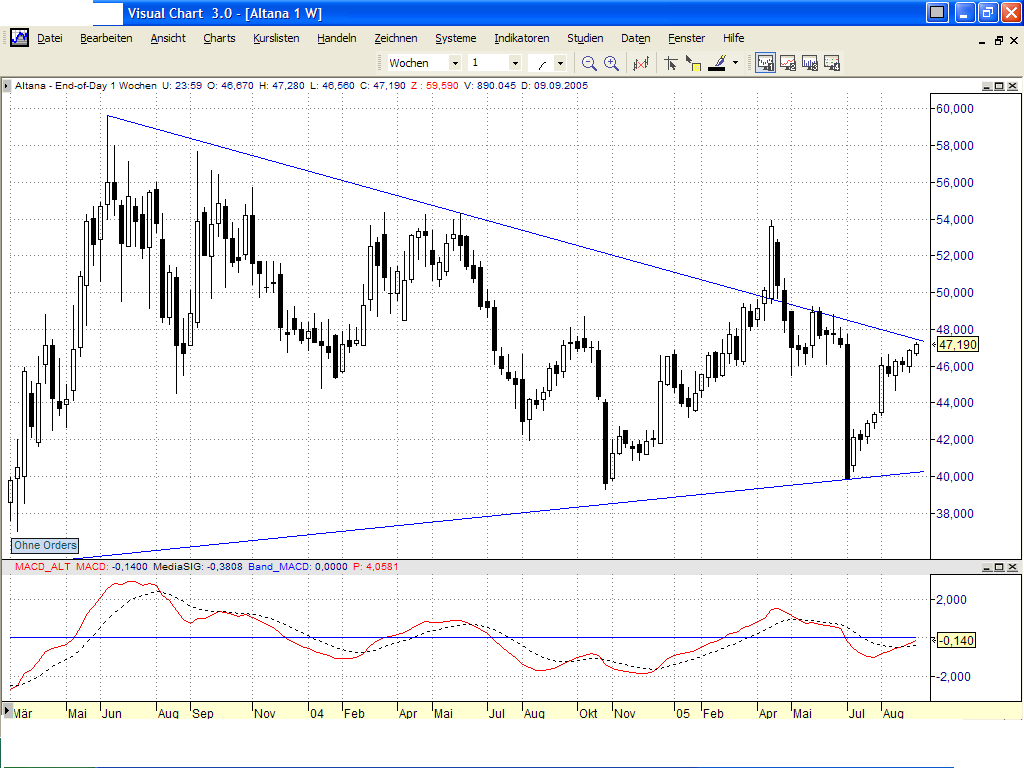
Task: Open the Wochen timeframe dropdown
Action: pos(456,62)
